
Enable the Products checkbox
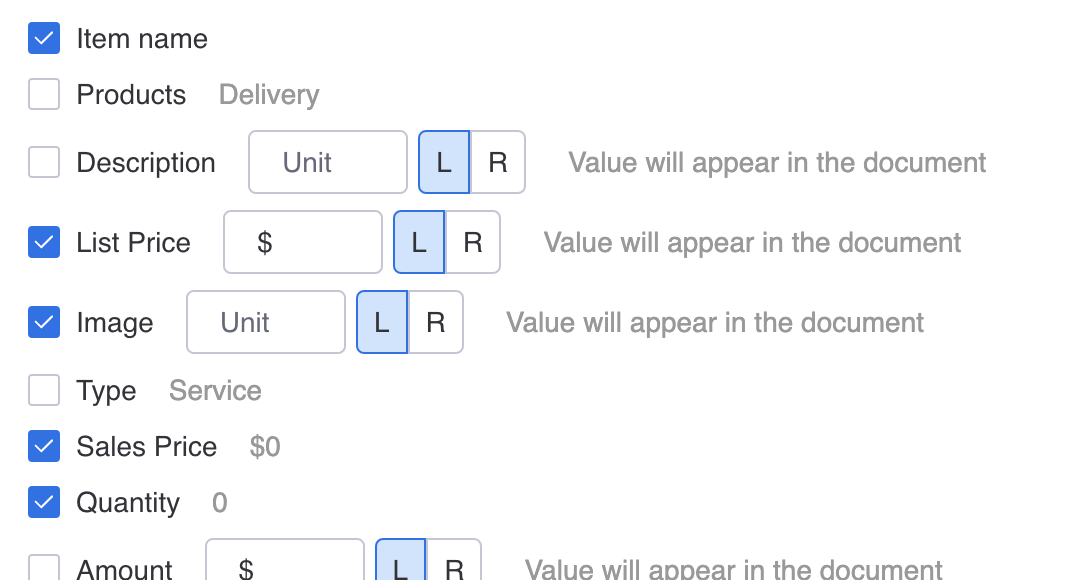coord(44,95)
